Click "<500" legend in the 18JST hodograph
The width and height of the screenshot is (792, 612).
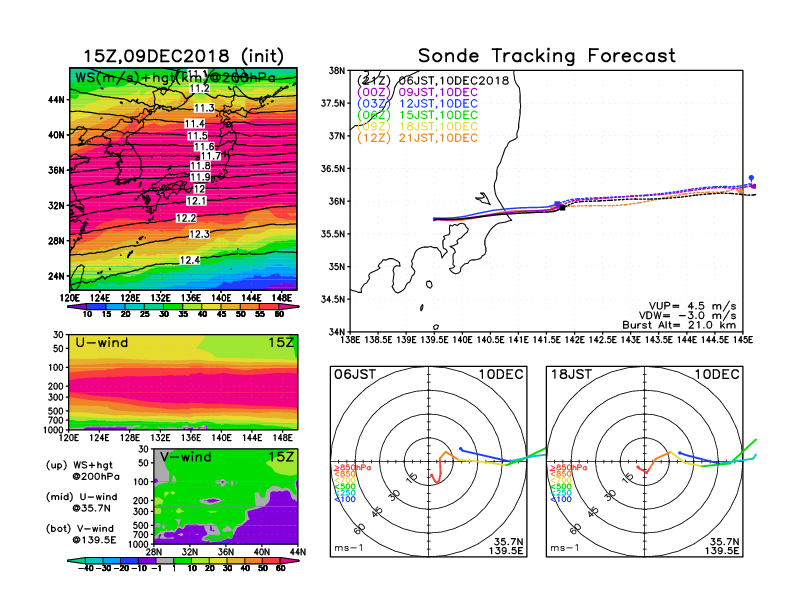click(x=561, y=487)
